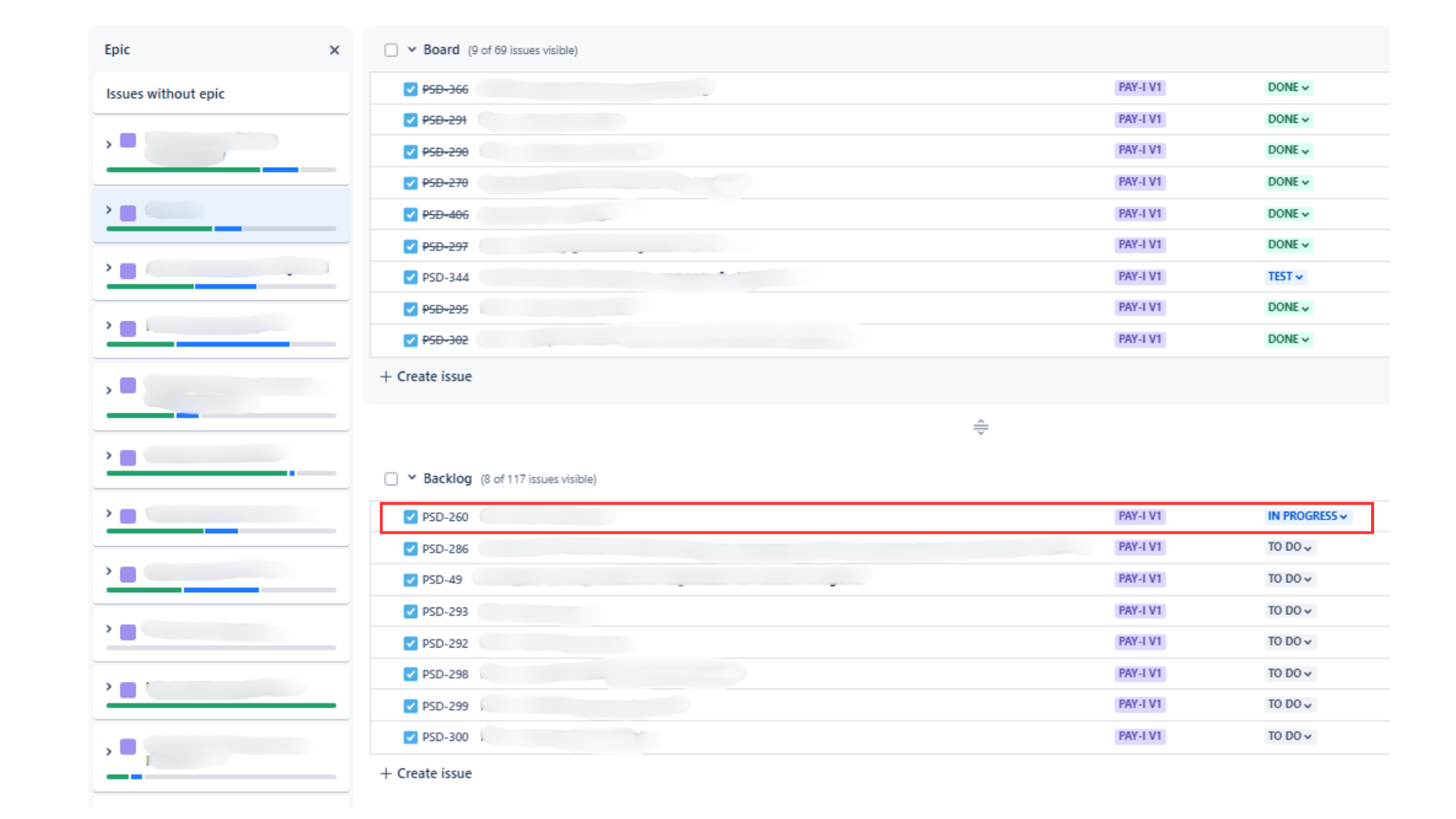Click the PSD-270 issue type icon
Screen dimensions: 1456x819
[x=410, y=183]
